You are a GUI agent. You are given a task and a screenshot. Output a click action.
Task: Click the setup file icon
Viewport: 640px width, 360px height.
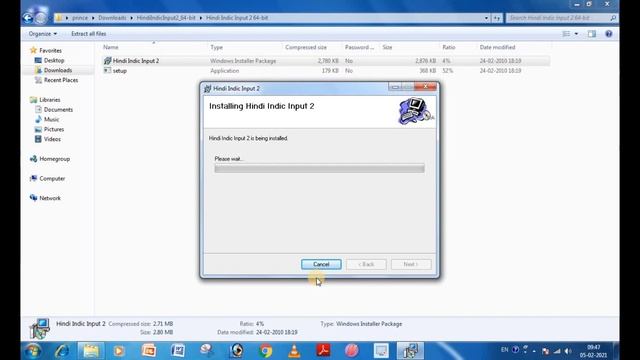(x=107, y=70)
